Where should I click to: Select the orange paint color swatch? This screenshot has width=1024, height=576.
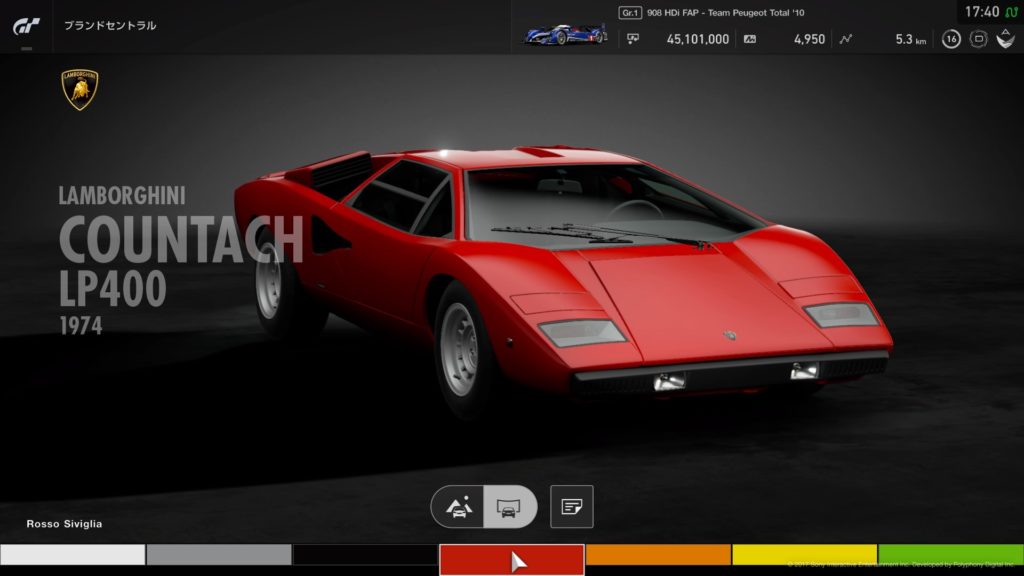pos(658,554)
